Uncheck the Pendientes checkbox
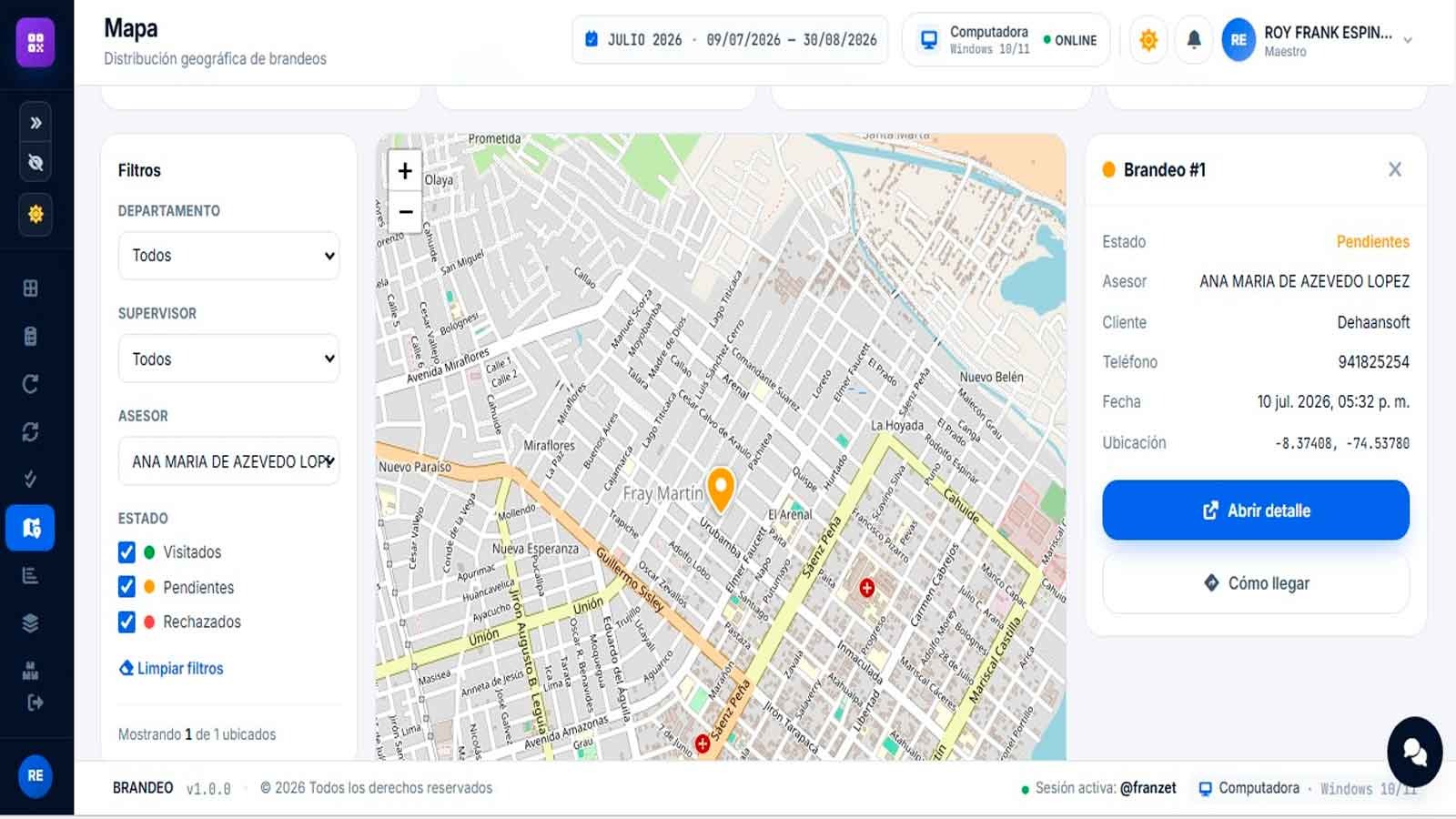Image resolution: width=1456 pixels, height=819 pixels. tap(126, 587)
